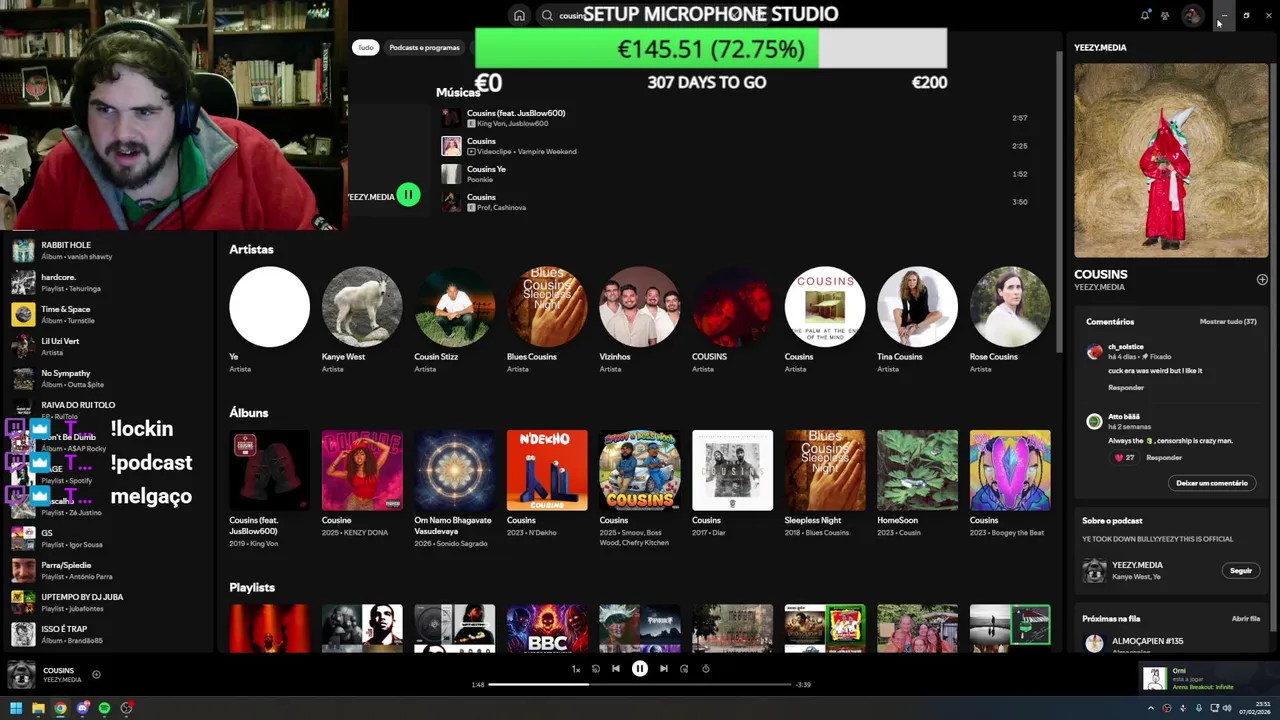The image size is (1280, 720).
Task: Open Time & Space album in library
Action: [108, 314]
